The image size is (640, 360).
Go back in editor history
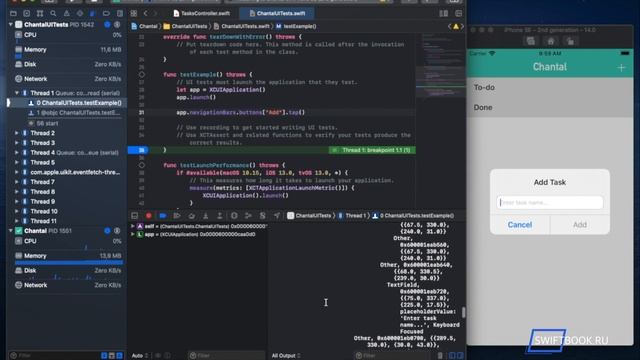pyautogui.click(x=145, y=13)
